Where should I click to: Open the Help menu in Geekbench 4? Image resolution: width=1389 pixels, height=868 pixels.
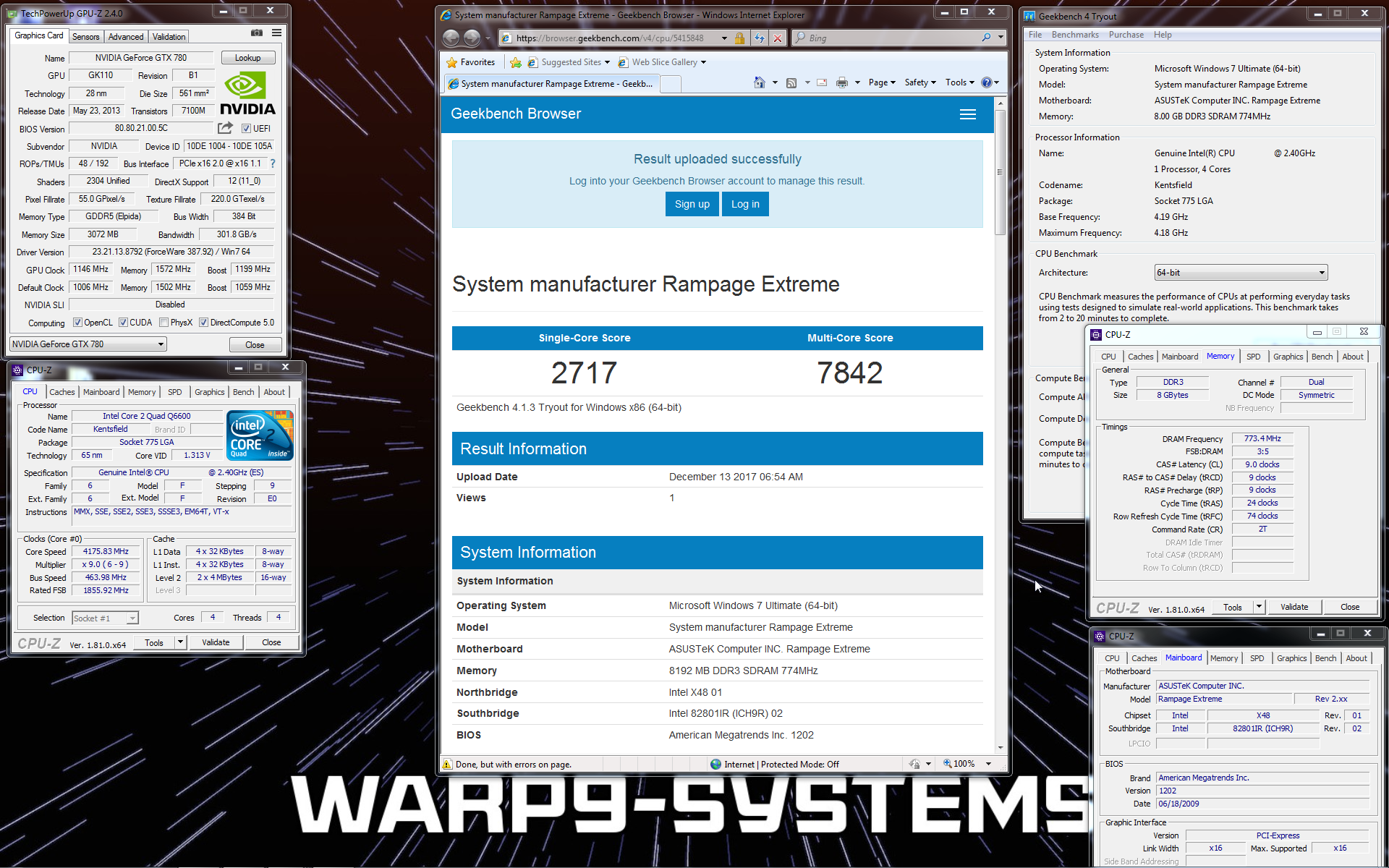point(1163,35)
